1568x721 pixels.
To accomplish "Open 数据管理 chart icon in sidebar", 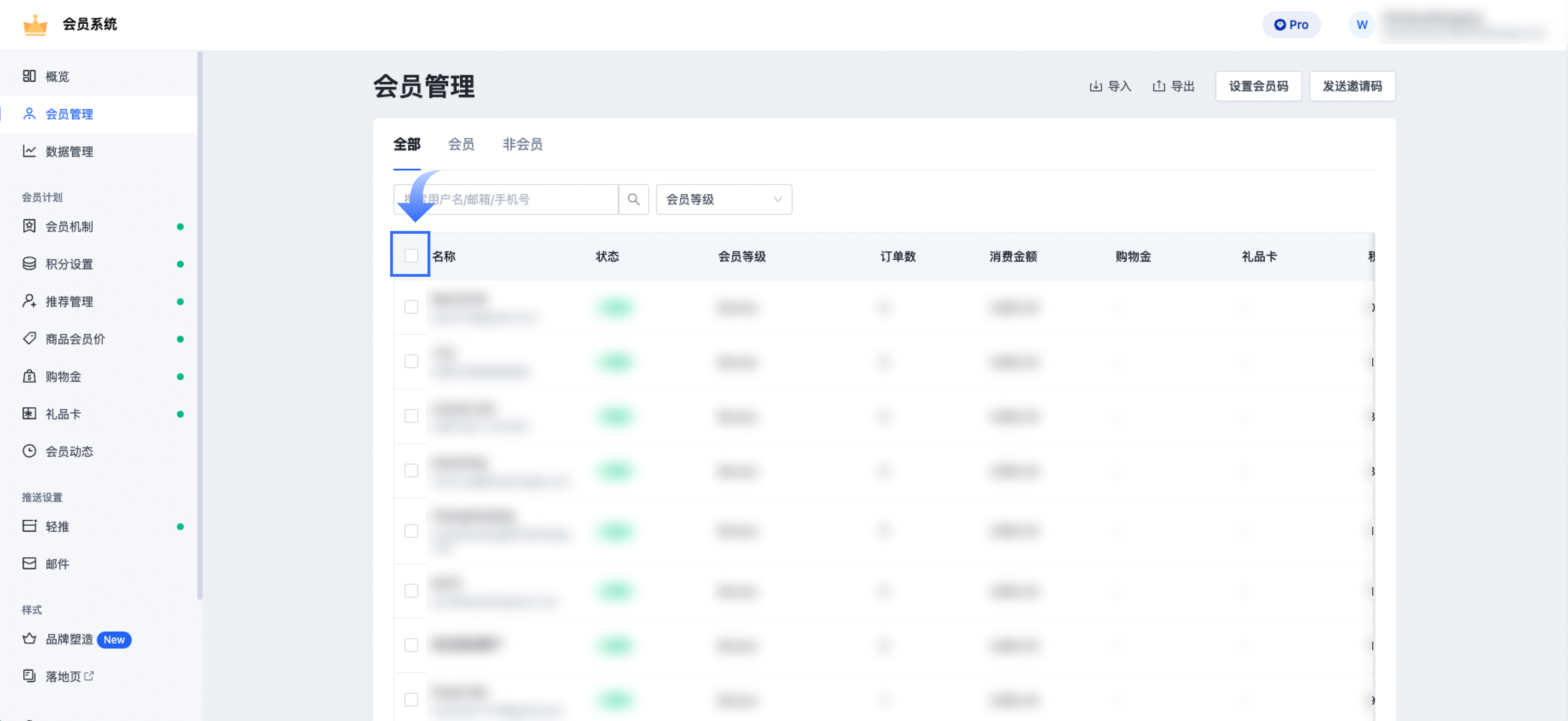I will coord(29,151).
